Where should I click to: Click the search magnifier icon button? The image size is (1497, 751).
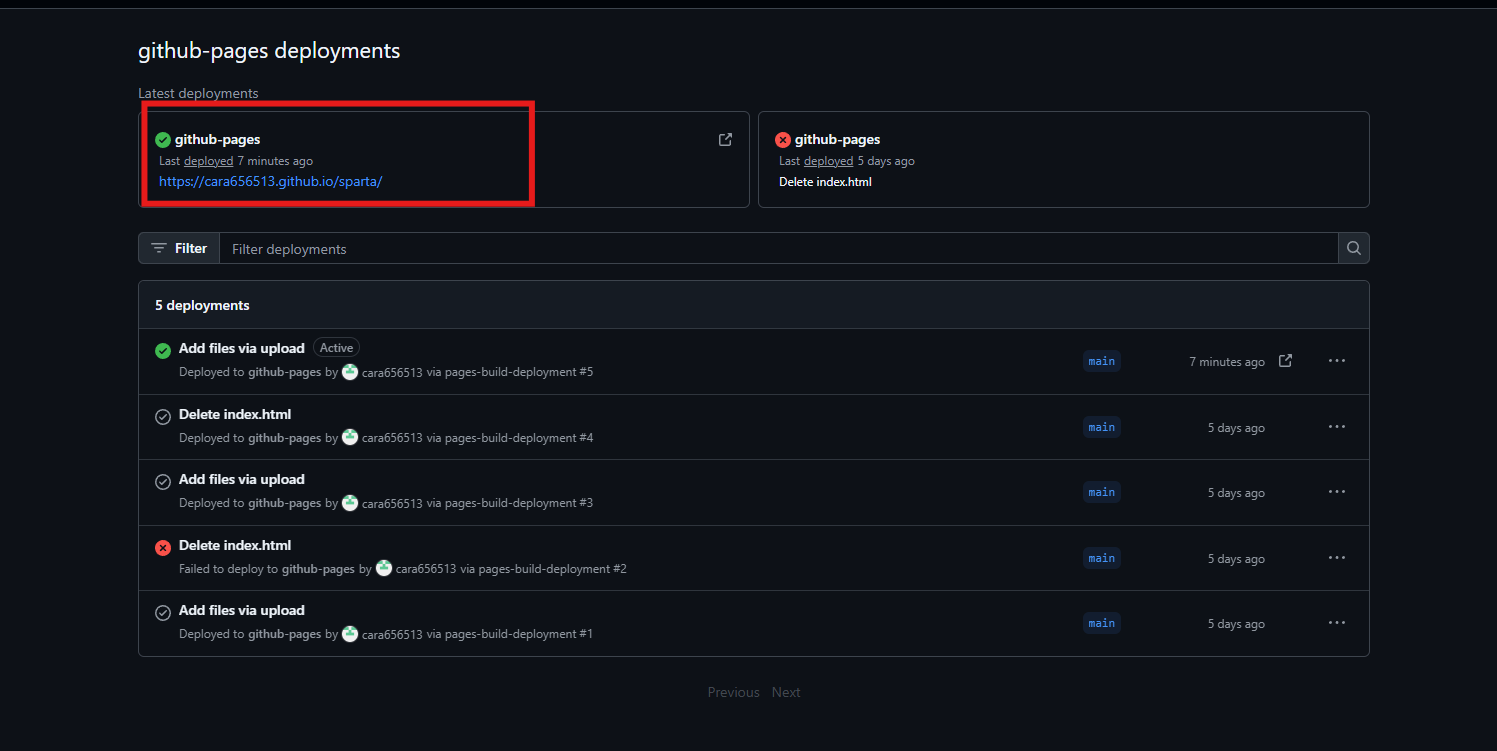1353,248
